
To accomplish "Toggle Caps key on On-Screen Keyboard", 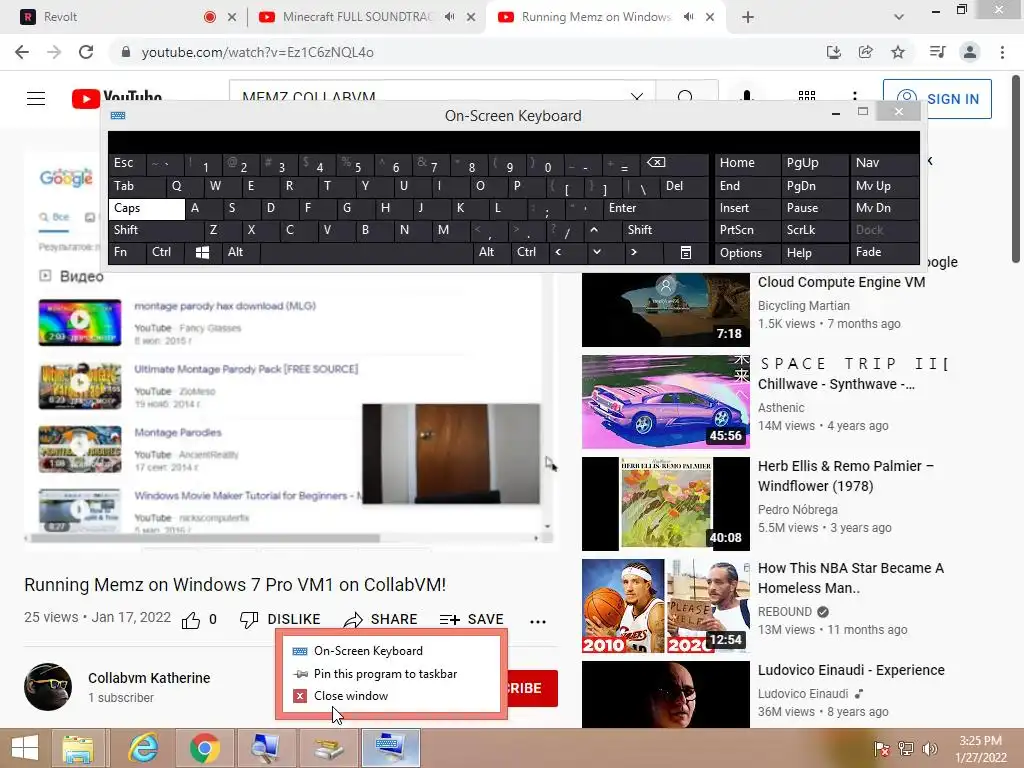I will (x=147, y=208).
